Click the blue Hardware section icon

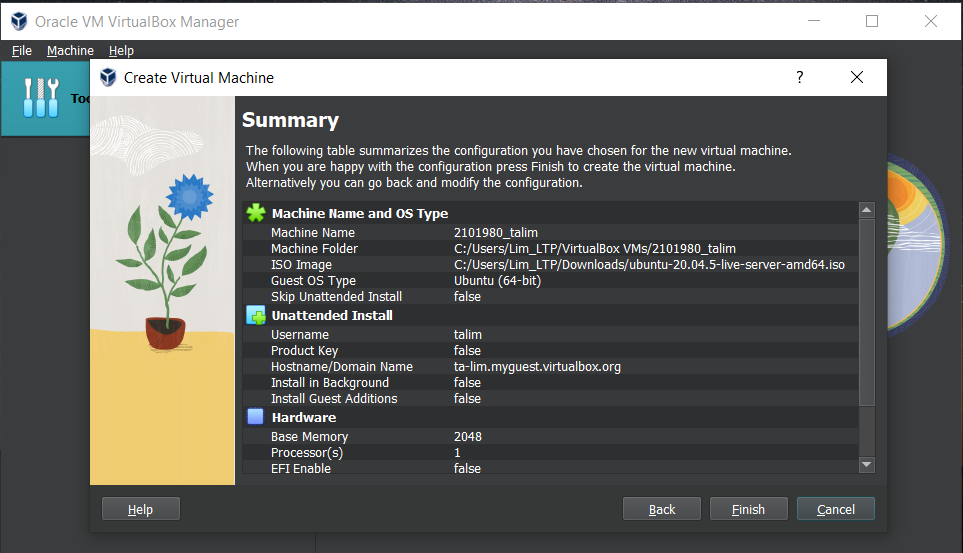click(x=255, y=417)
